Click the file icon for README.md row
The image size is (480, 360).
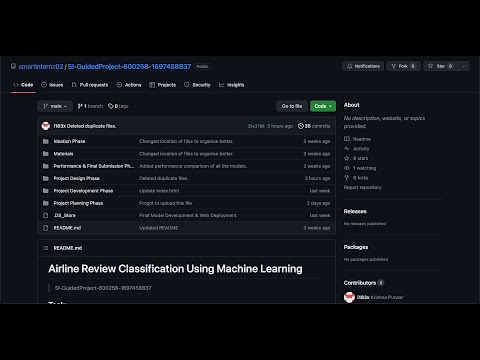coord(46,228)
